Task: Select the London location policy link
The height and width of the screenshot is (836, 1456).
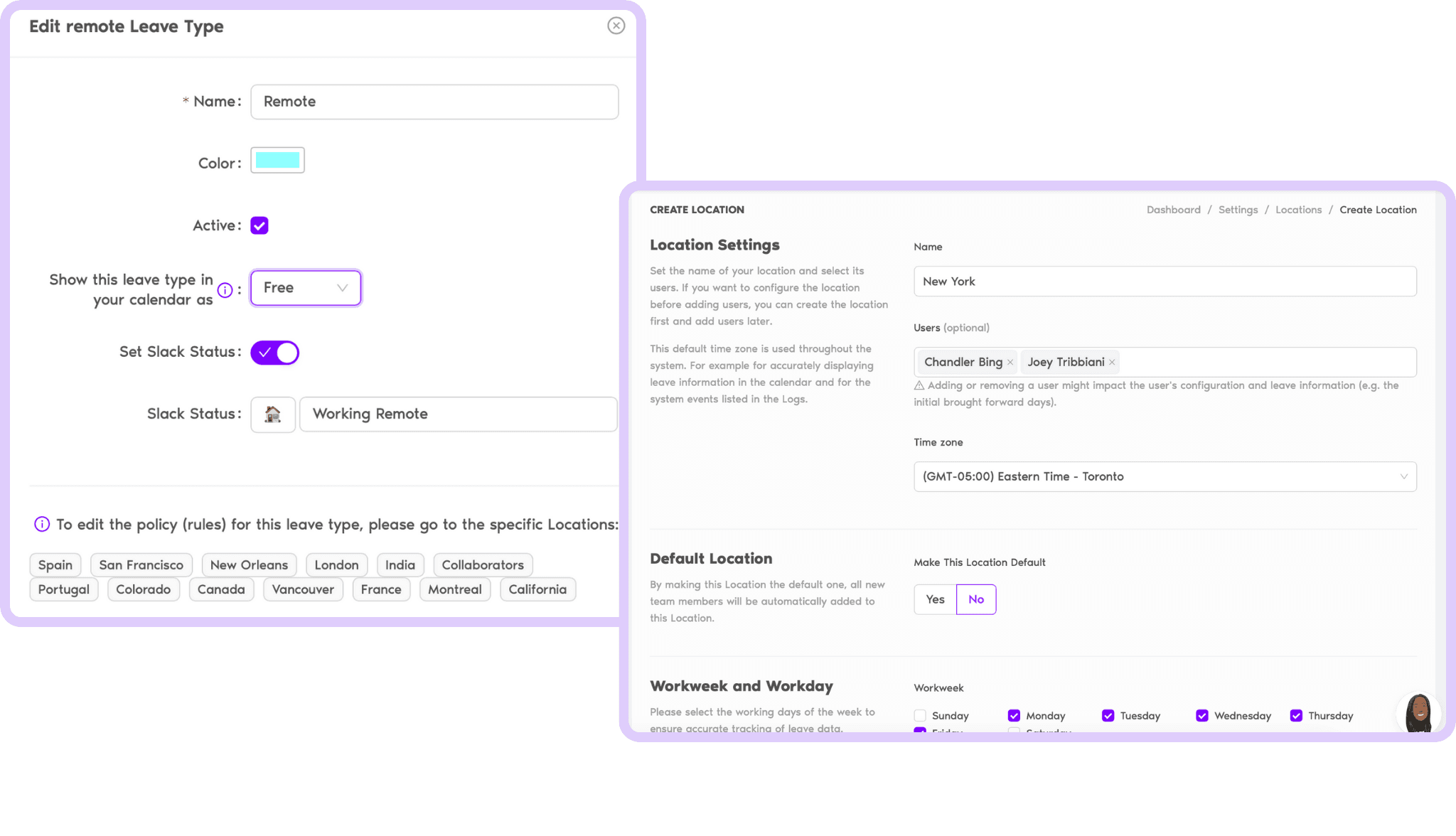Action: click(336, 565)
